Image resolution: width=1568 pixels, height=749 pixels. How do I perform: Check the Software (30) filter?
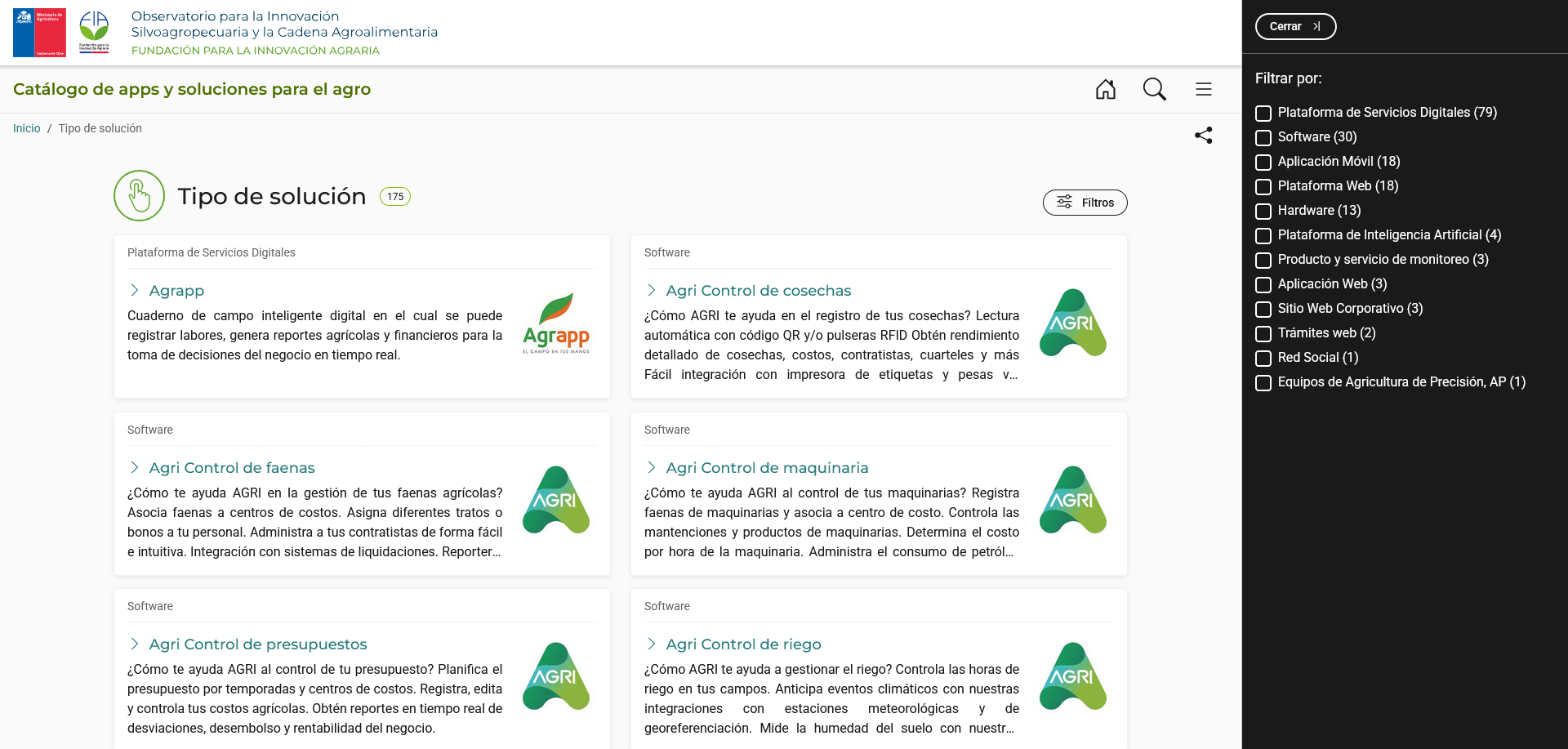(1263, 138)
